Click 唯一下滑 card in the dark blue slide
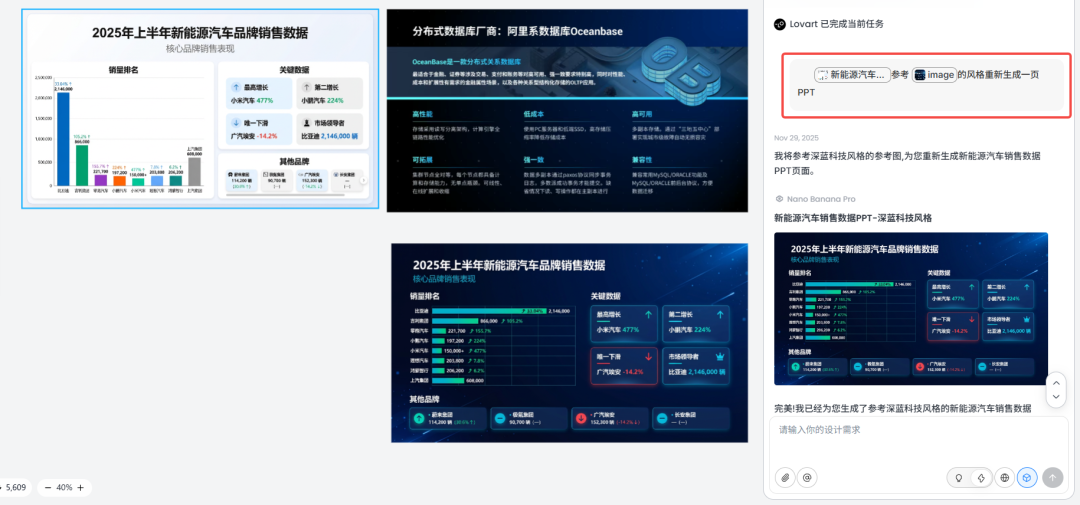Screen dimensions: 1080x505 (x=623, y=366)
